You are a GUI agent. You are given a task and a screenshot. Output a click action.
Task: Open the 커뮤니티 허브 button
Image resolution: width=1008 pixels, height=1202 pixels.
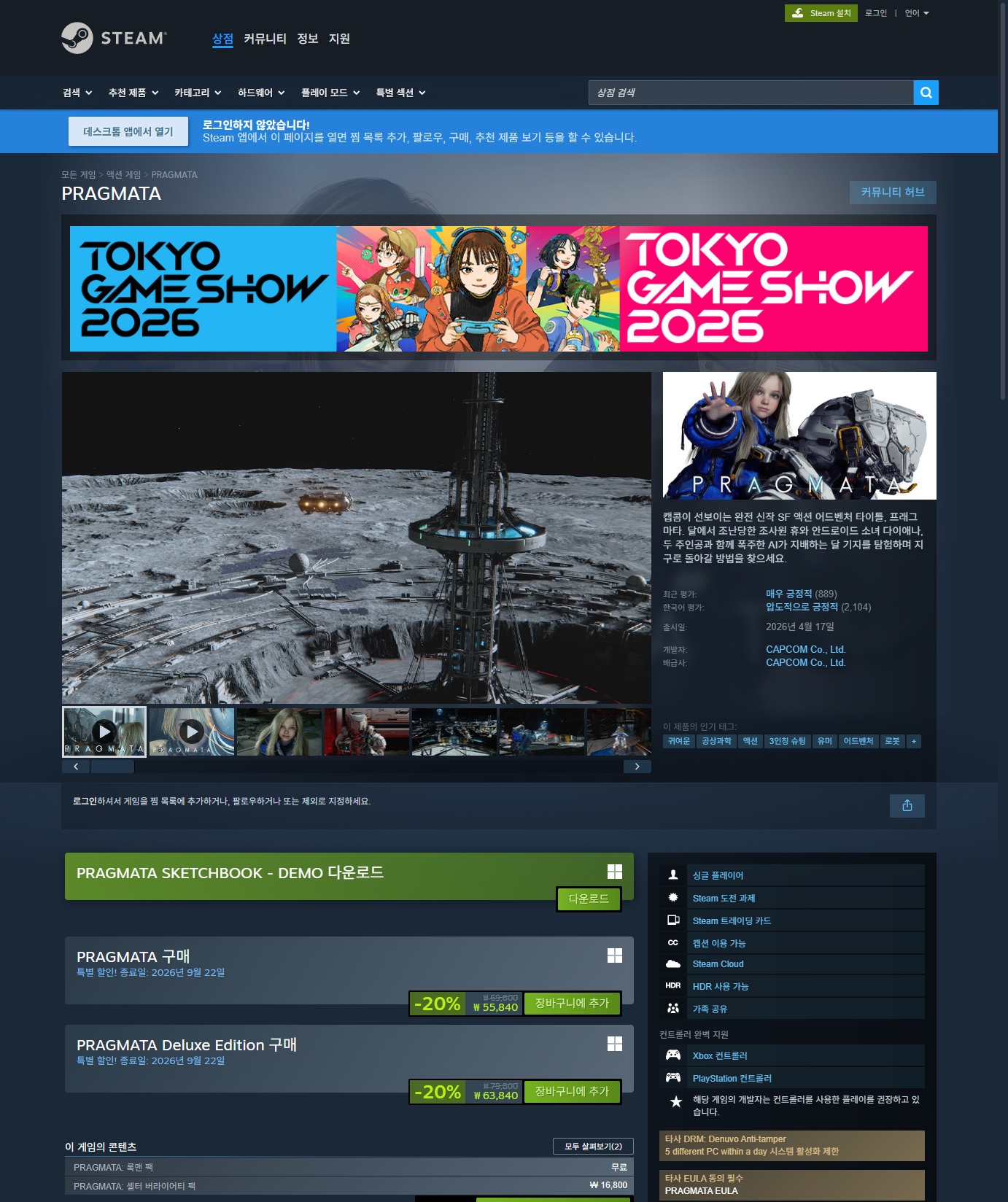pos(893,192)
